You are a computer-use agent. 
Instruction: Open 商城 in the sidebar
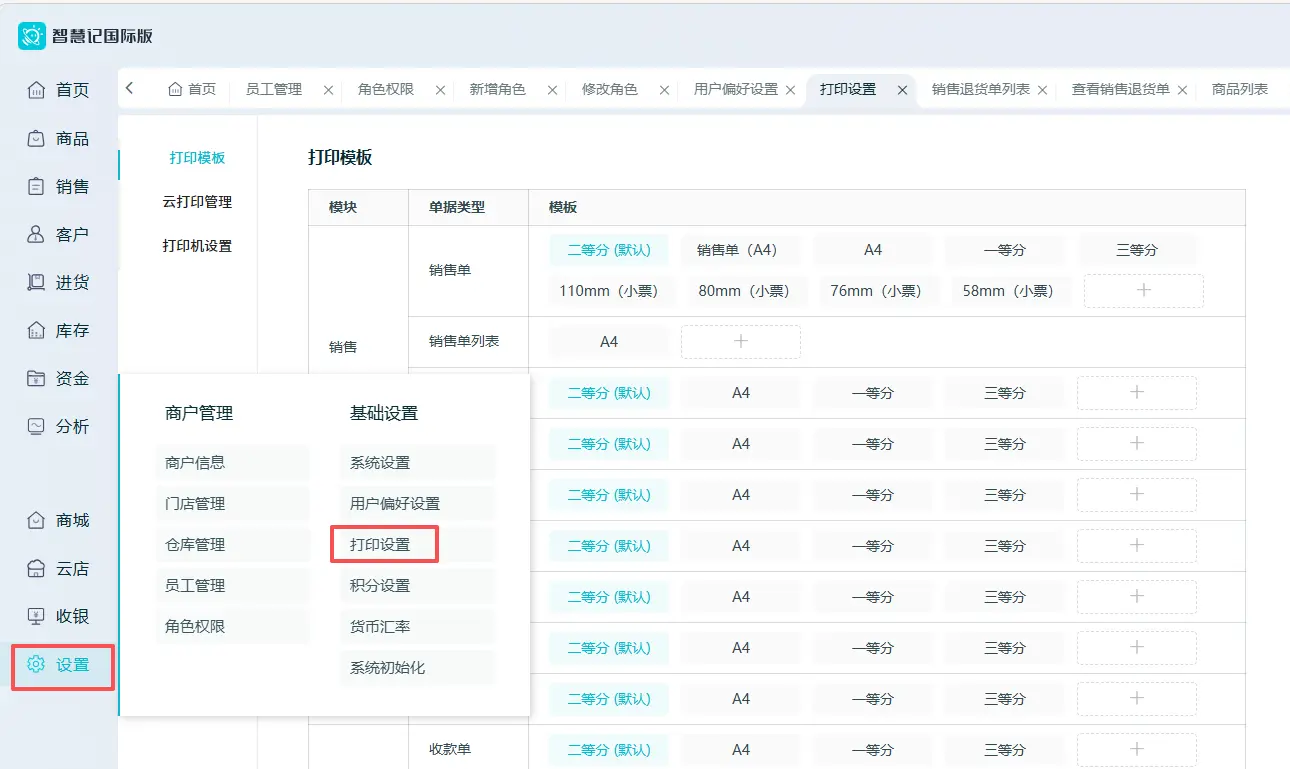(x=59, y=520)
